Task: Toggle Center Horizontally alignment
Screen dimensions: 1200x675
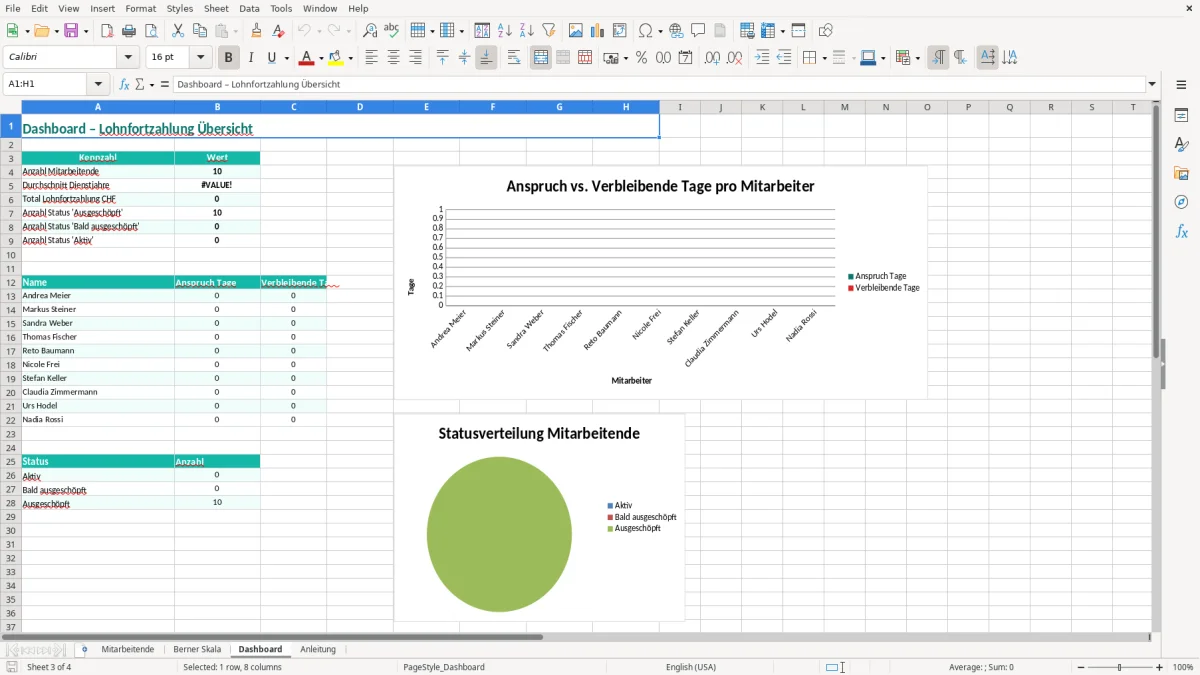Action: (x=393, y=58)
